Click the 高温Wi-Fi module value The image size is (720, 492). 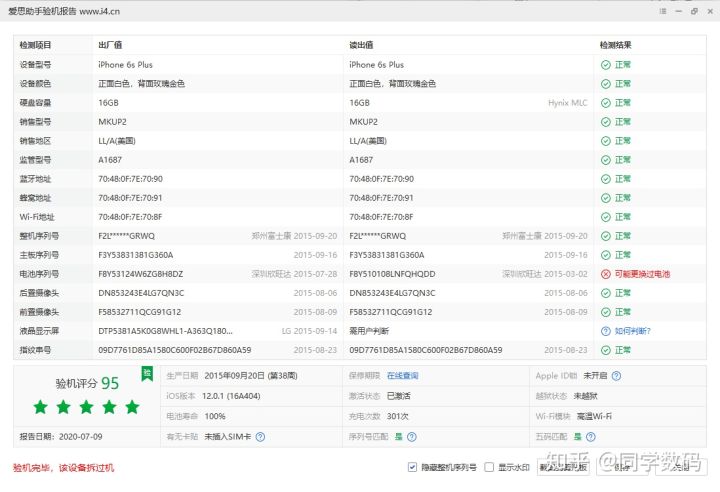coord(594,416)
